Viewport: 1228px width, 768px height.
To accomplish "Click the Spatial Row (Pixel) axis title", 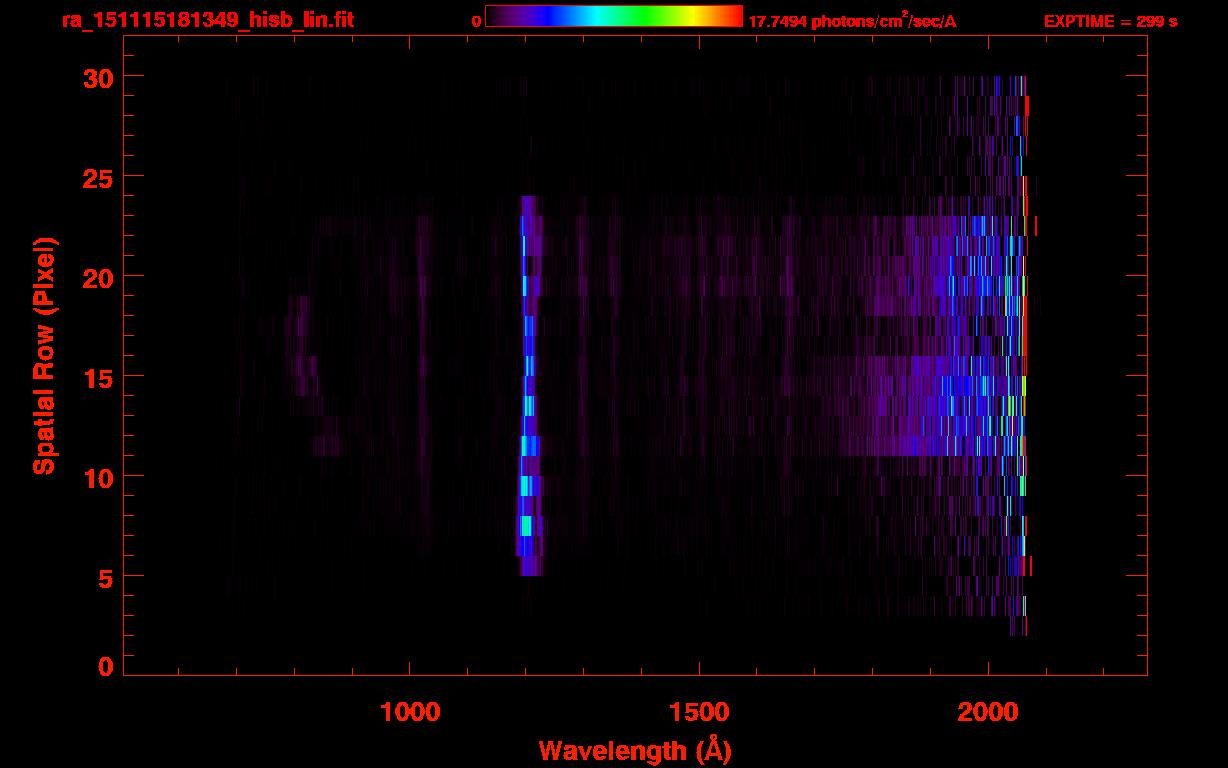I will (44, 356).
